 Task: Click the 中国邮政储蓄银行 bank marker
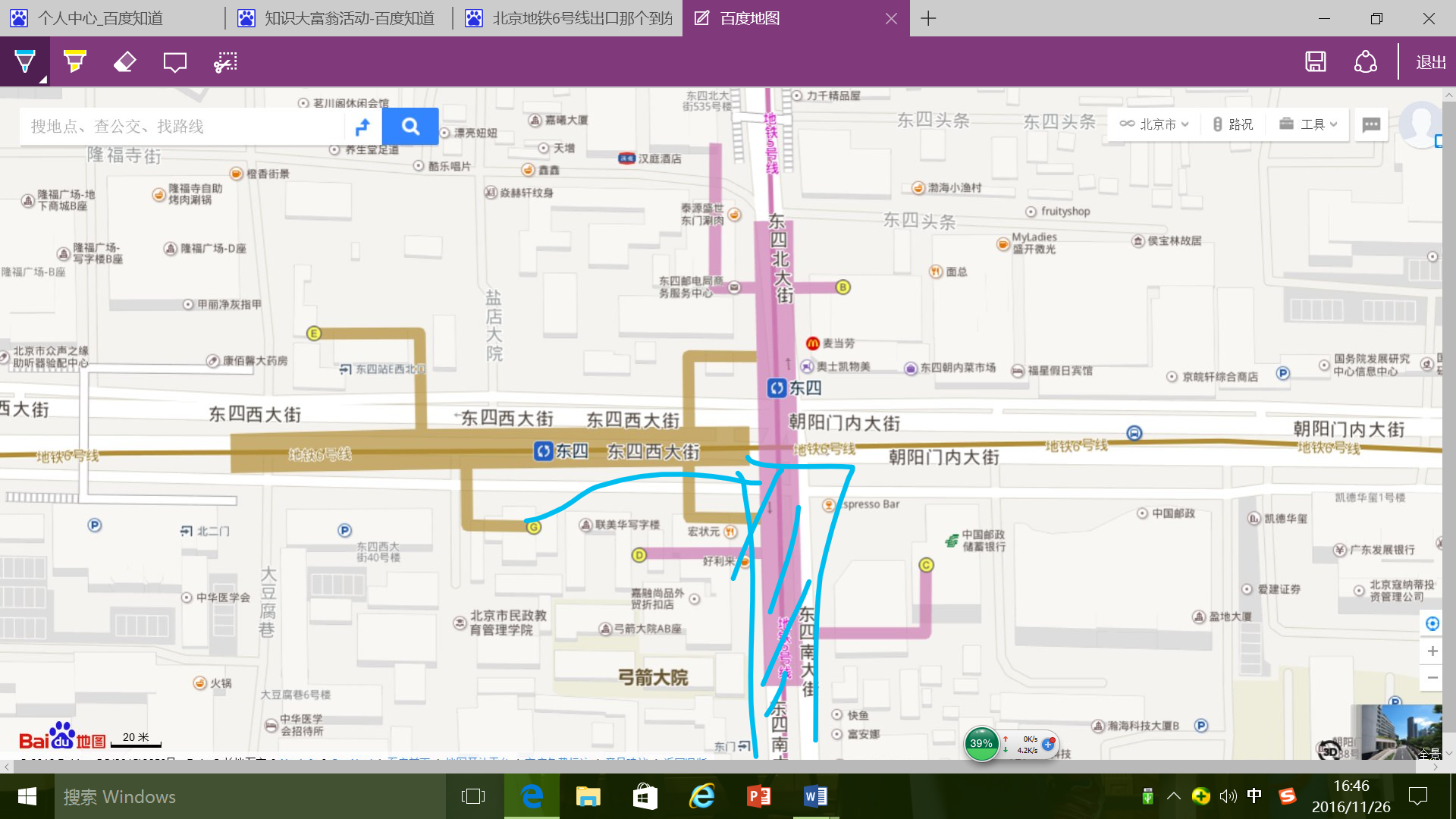pyautogui.click(x=952, y=540)
